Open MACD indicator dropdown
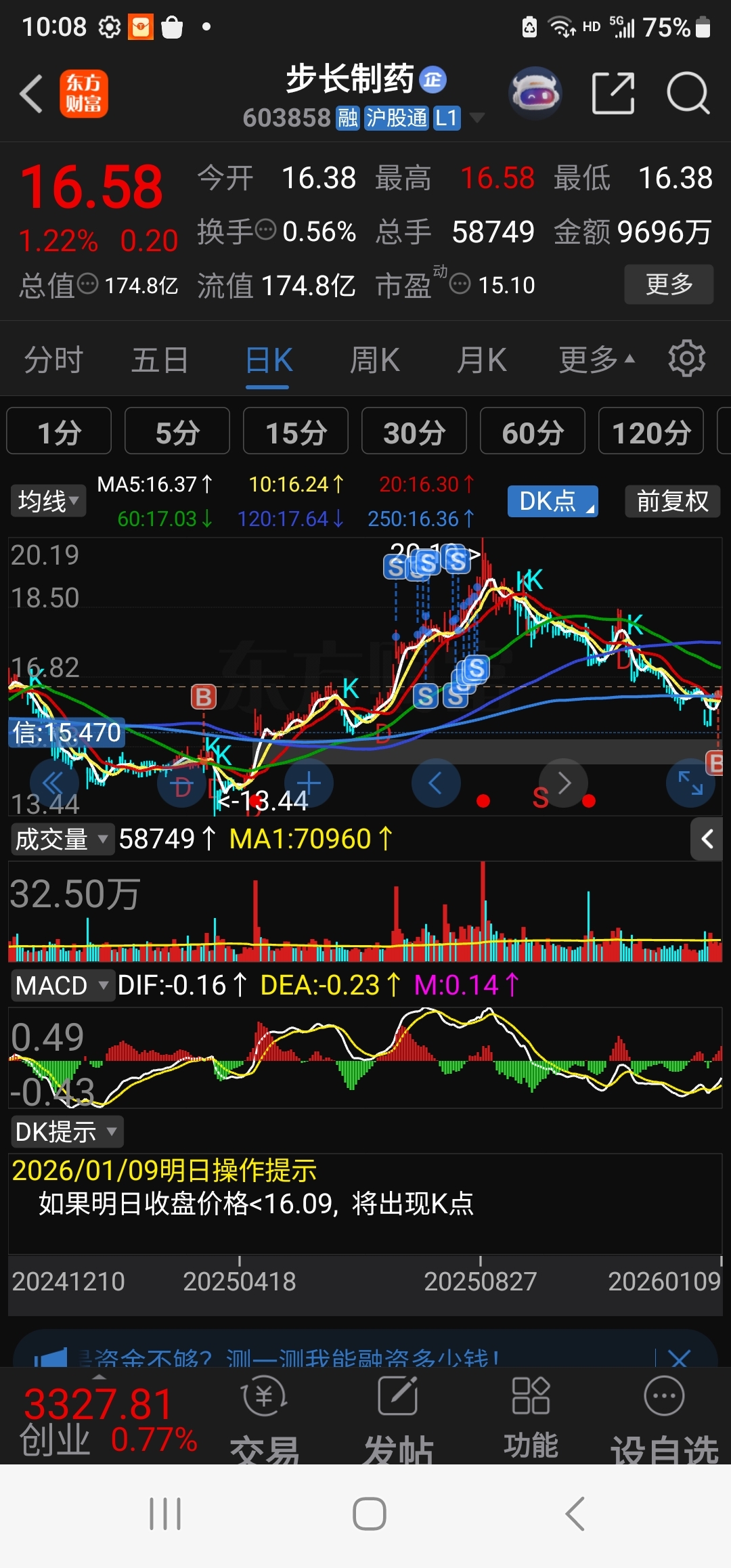 point(62,985)
